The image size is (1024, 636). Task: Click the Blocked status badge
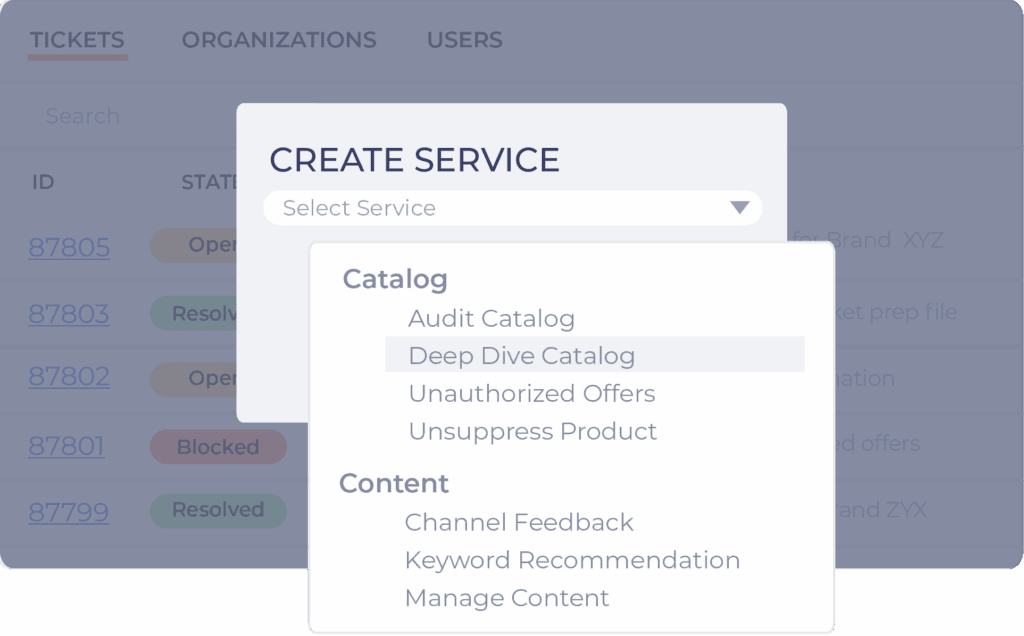pos(218,447)
